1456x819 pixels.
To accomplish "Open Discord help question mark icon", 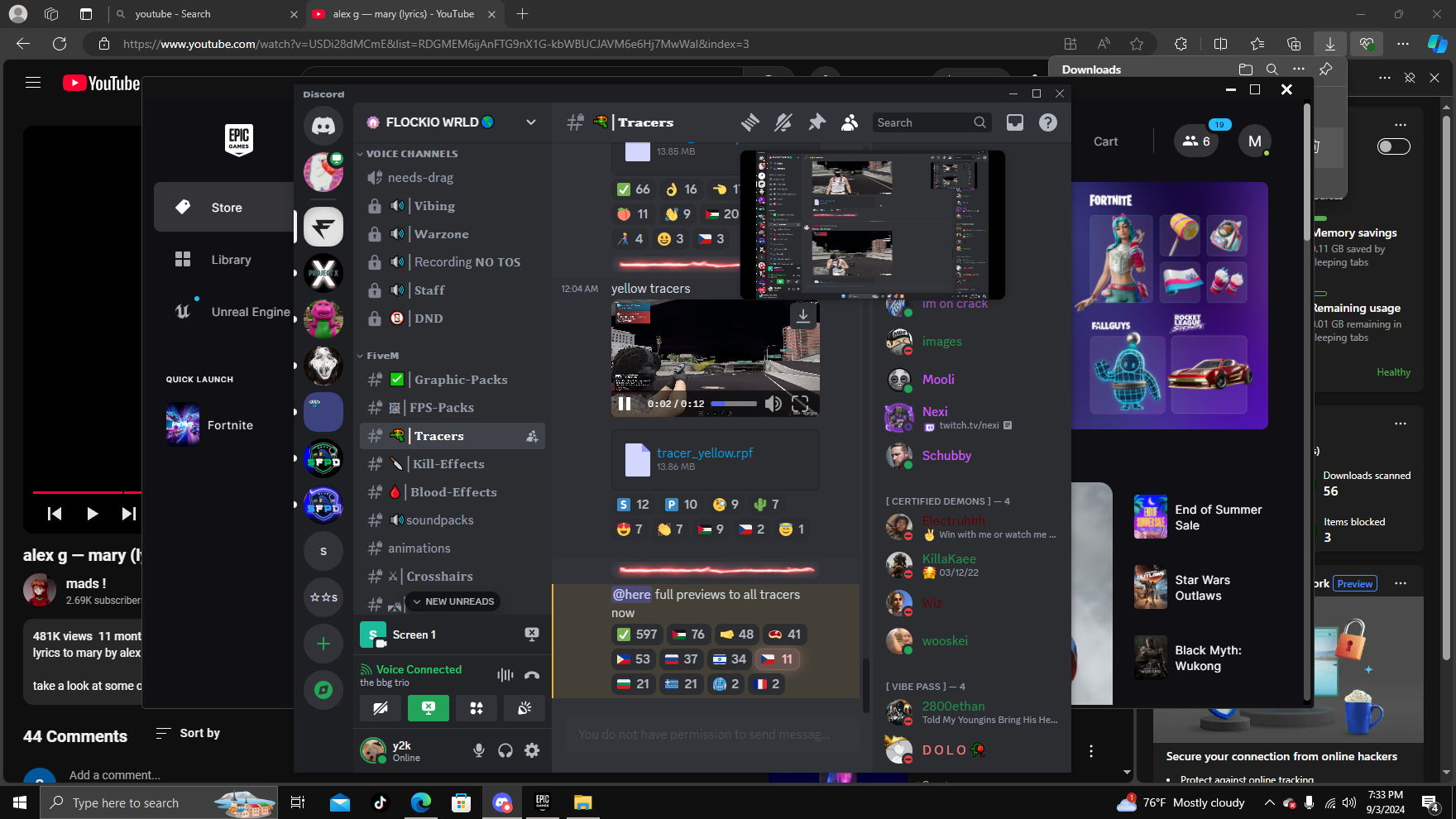I will point(1048,122).
